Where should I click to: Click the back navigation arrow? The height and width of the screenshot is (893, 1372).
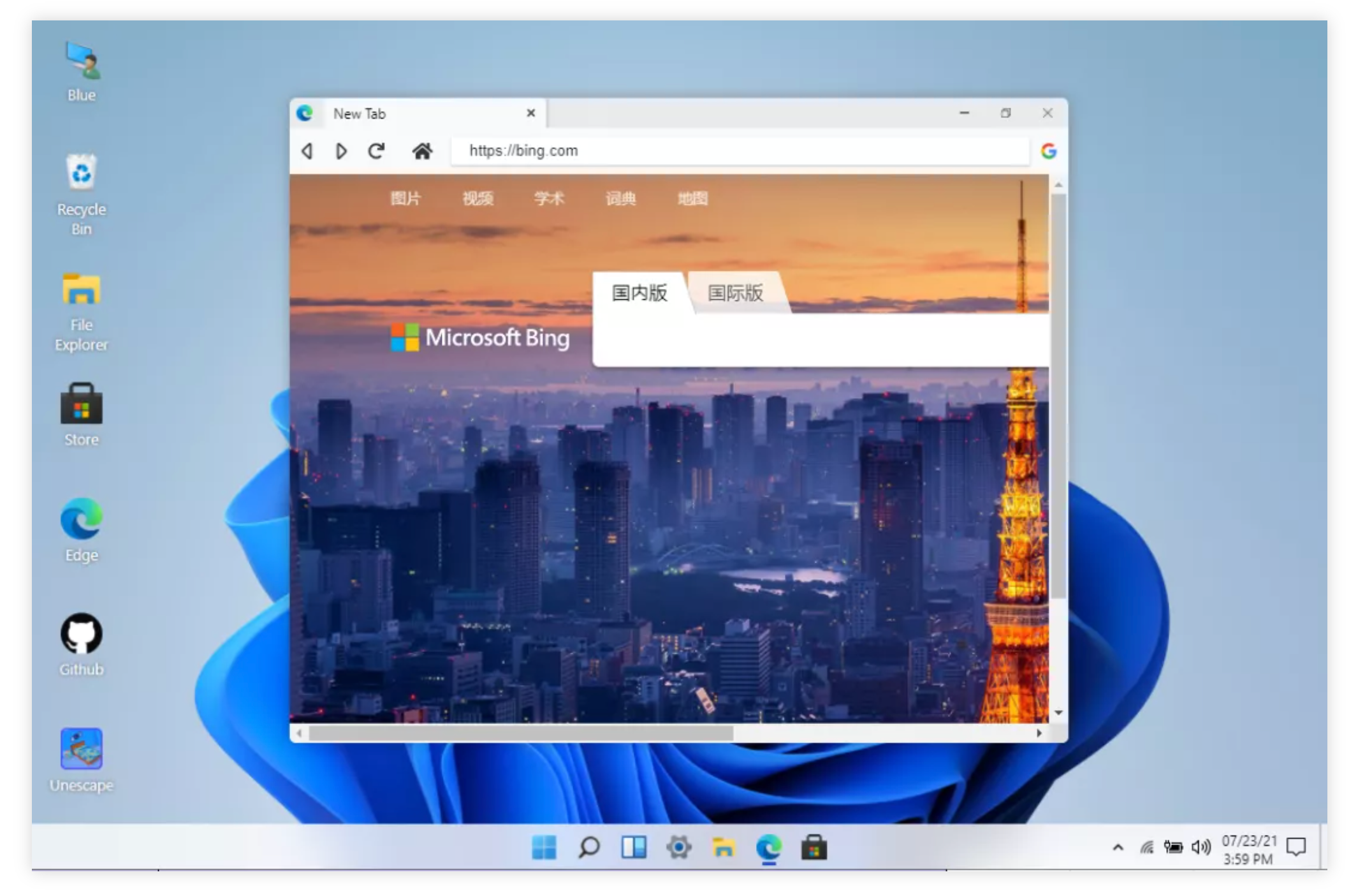pos(307,151)
